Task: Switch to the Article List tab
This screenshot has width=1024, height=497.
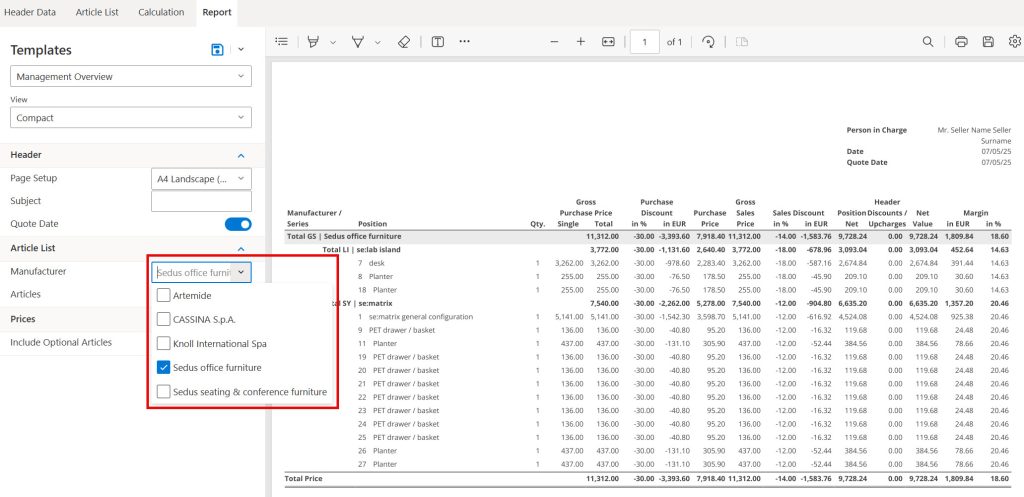Action: coord(97,12)
